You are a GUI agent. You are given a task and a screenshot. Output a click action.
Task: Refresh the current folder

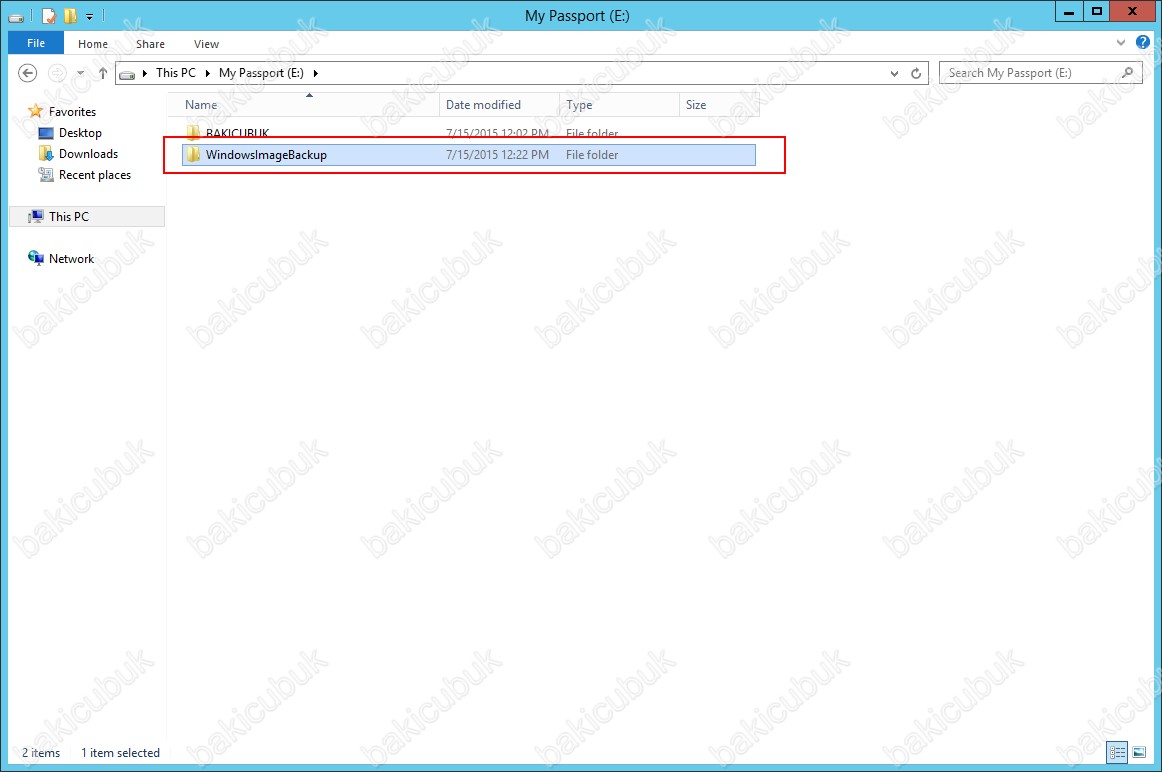point(916,73)
